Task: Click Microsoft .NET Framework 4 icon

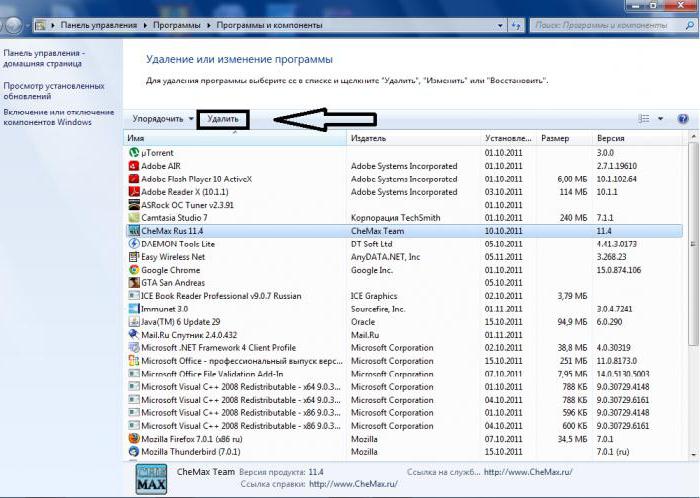Action: 133,348
